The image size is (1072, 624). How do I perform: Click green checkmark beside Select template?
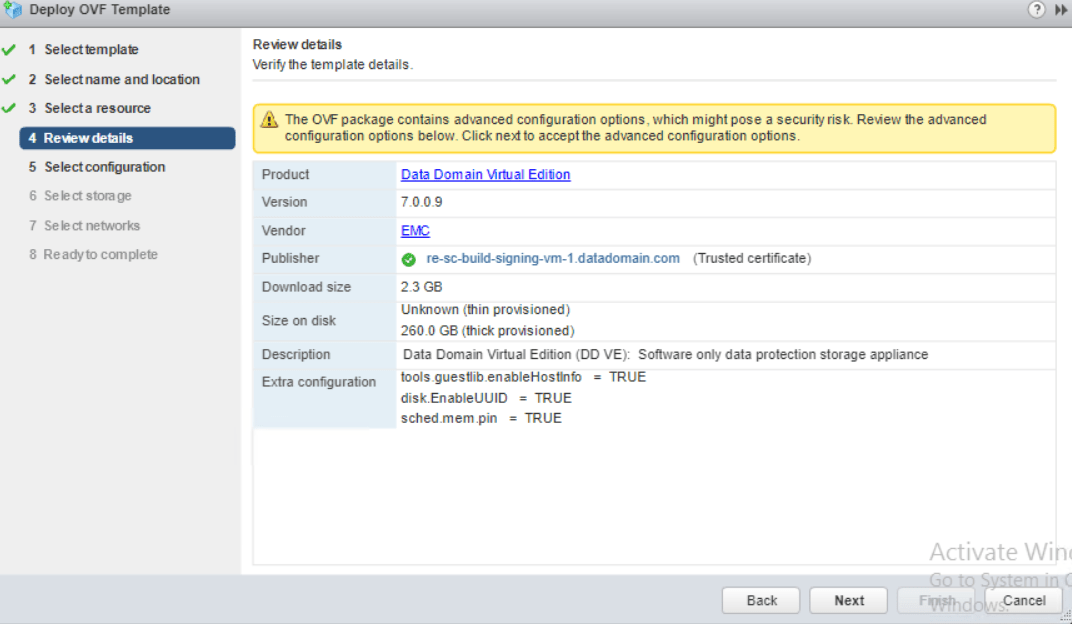tap(9, 50)
